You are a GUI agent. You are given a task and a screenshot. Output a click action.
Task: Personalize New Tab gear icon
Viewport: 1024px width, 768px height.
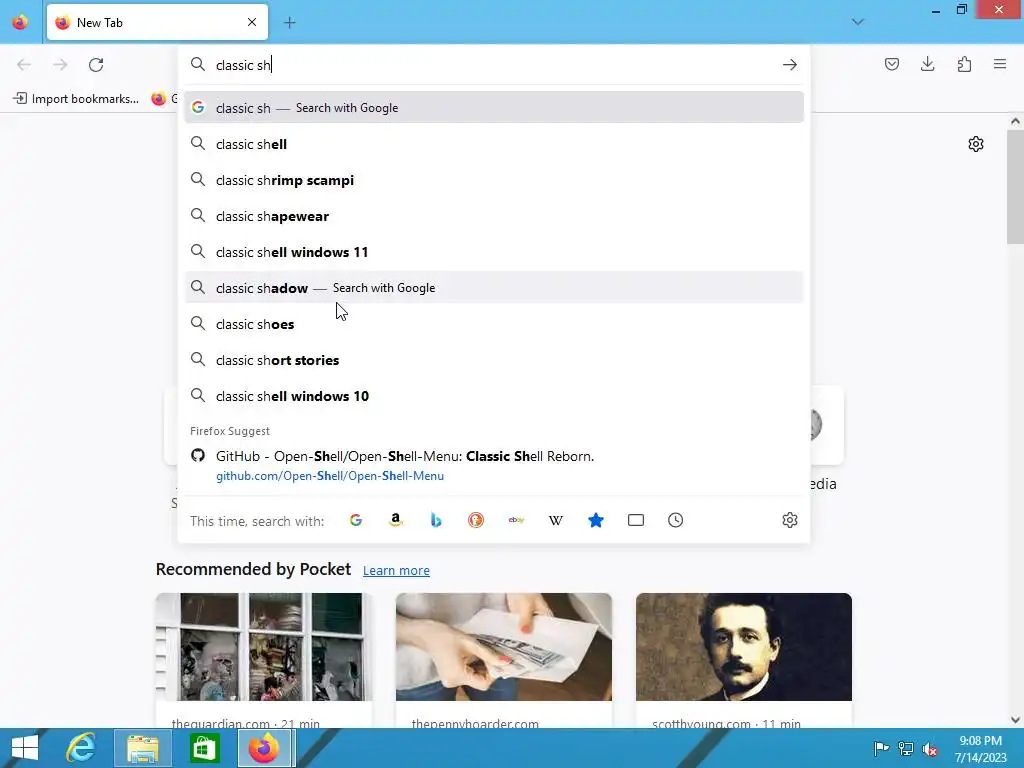(976, 144)
